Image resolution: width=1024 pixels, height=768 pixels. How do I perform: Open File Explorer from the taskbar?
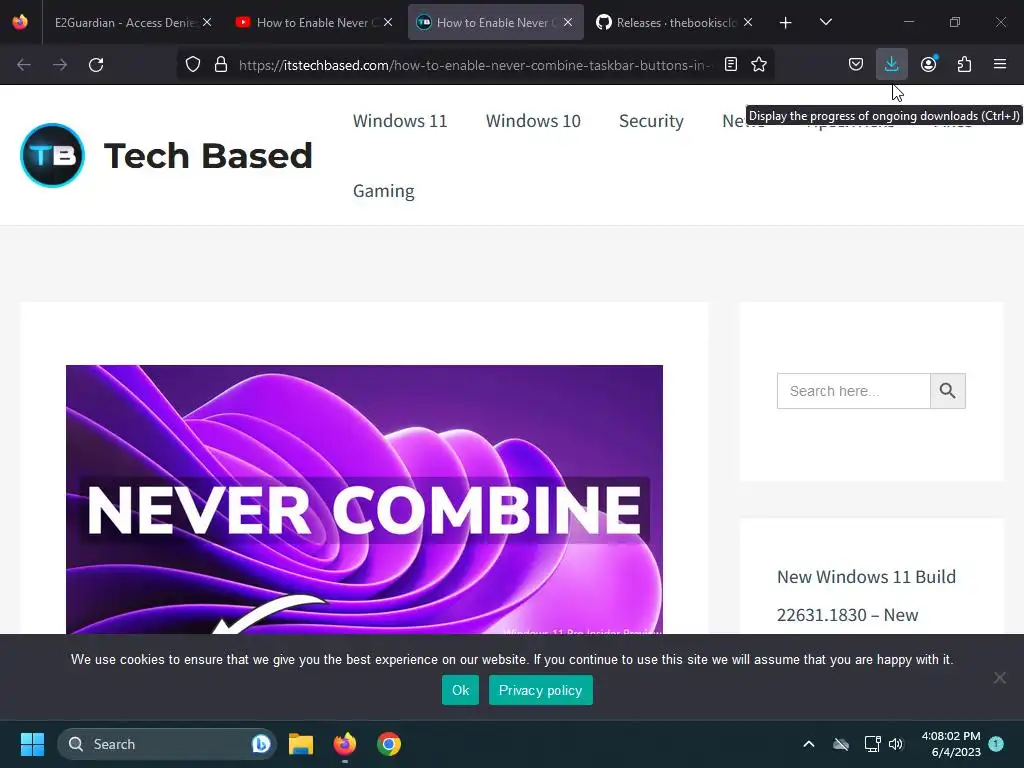(301, 744)
